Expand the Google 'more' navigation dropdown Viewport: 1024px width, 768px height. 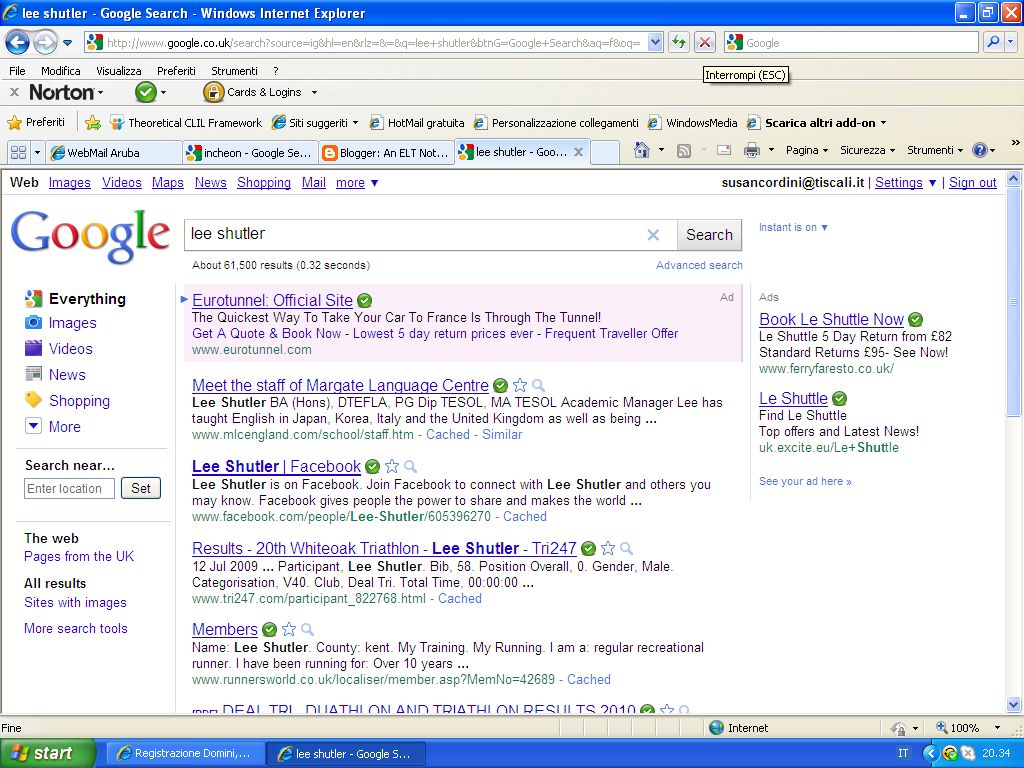click(x=357, y=183)
